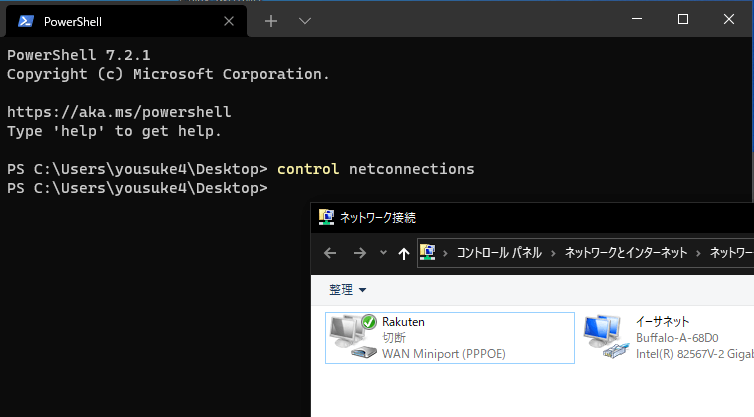
Task: Close the terminal window
Action: click(729, 19)
